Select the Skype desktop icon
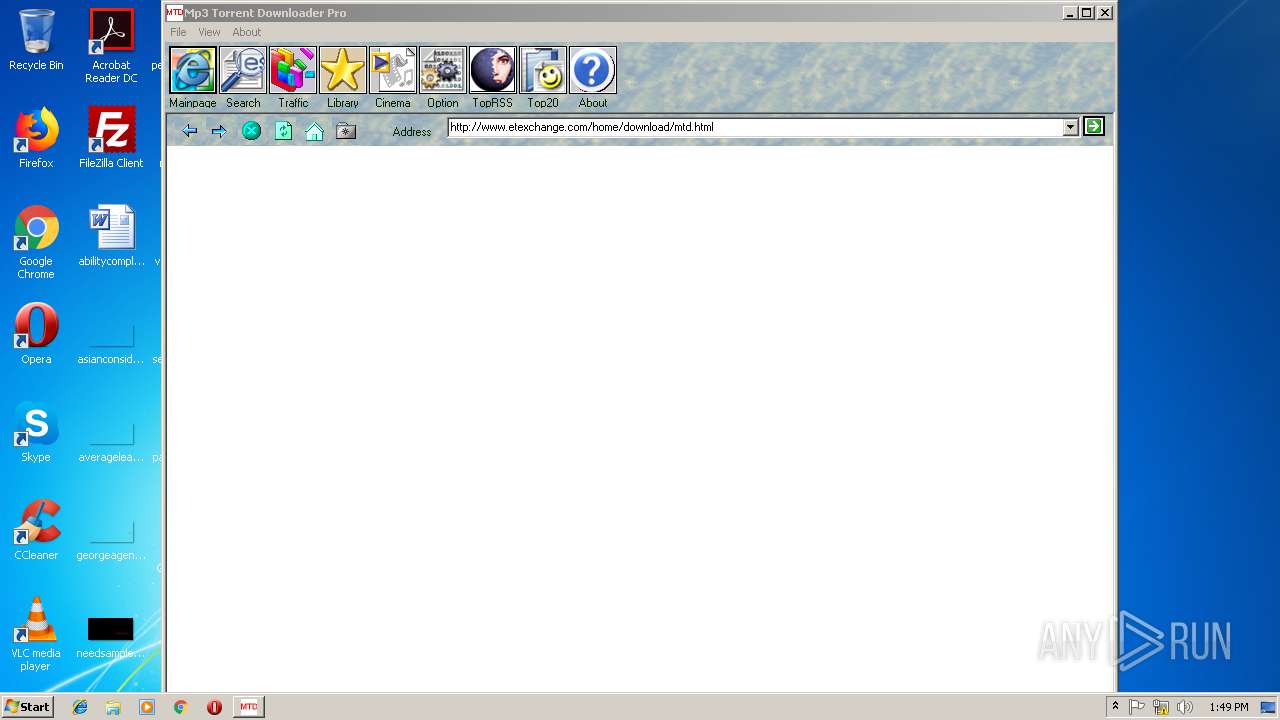1280x720 pixels. pos(36,432)
